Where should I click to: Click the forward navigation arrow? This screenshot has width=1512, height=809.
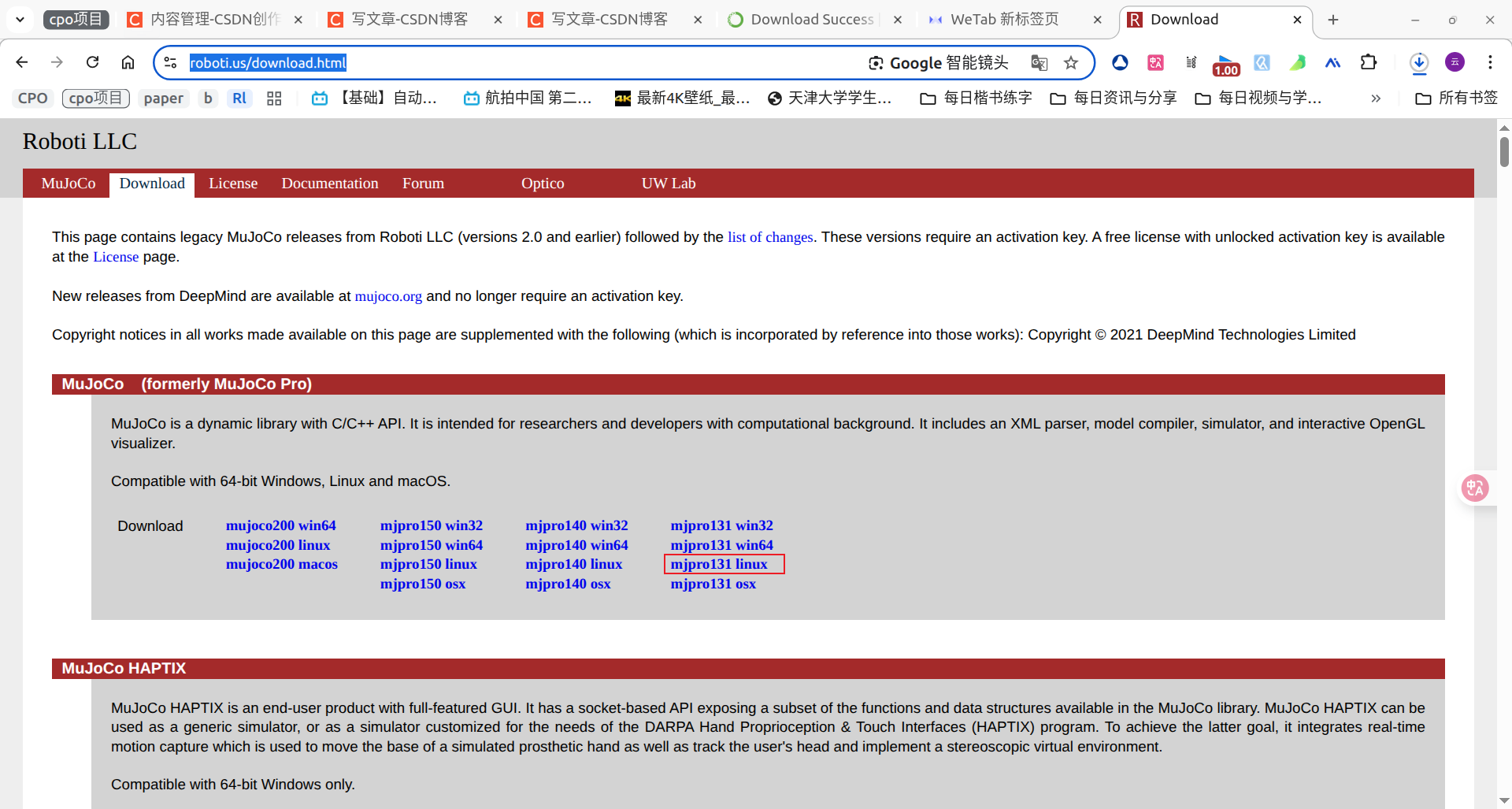(57, 62)
